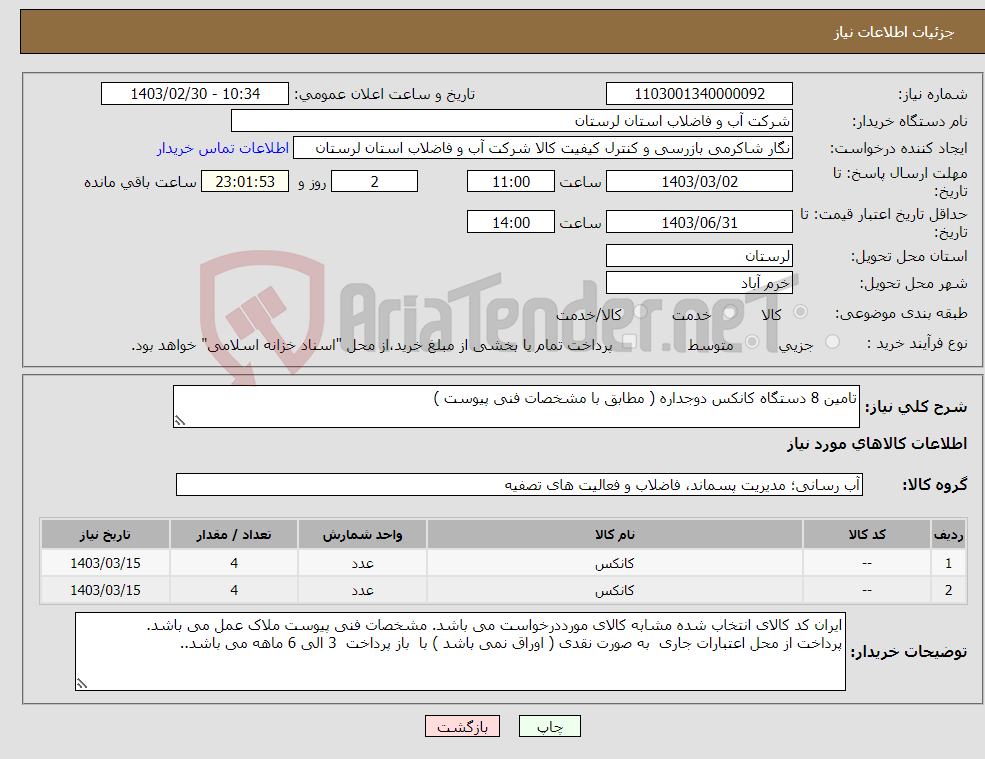Viewport: 985px width, 759px height.
Task: Click the unit عدد in row 2
Action: (x=362, y=591)
